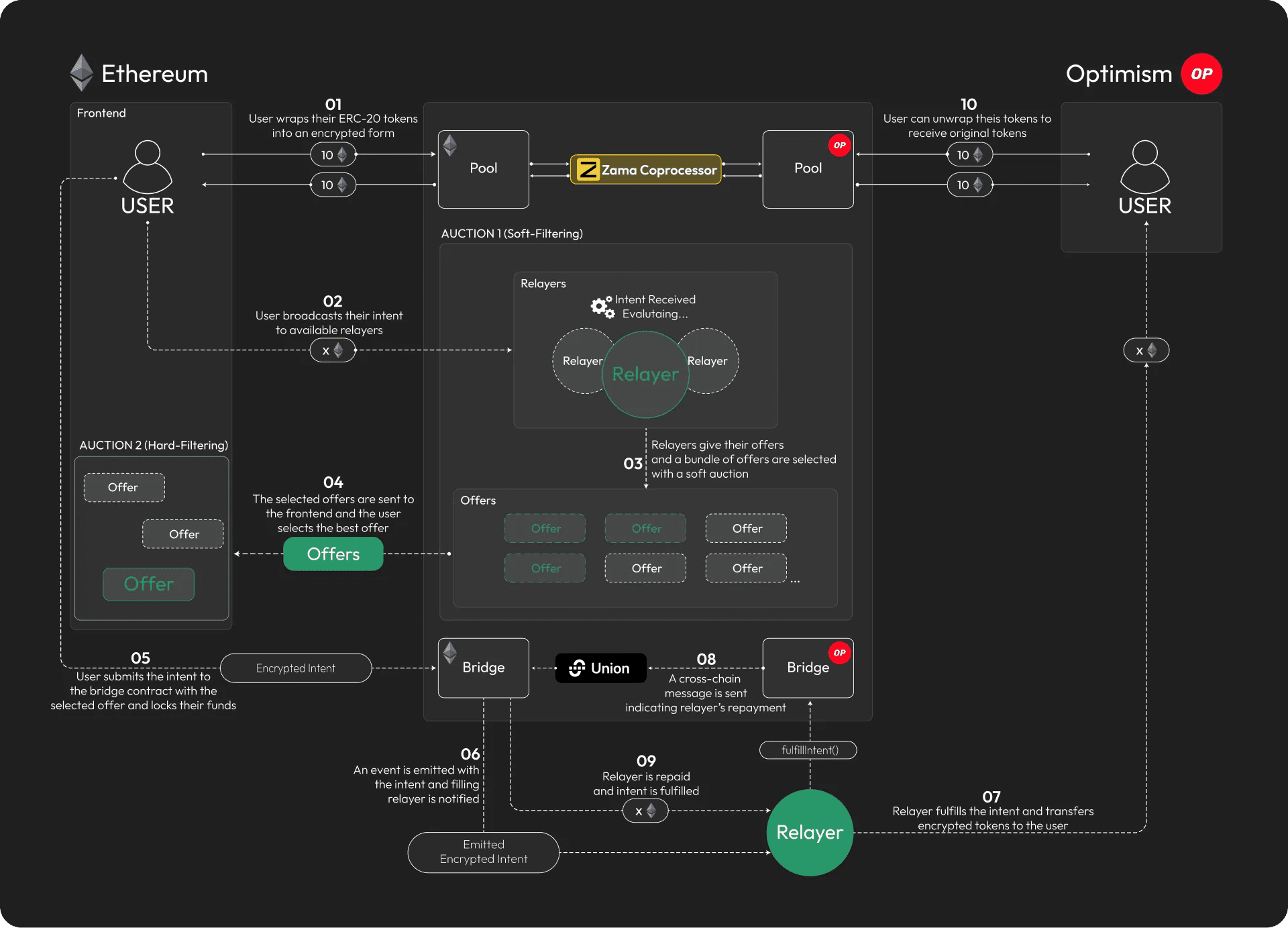The height and width of the screenshot is (928, 1288).
Task: Click the Ethereum diamond logo in the header
Action: 82,72
